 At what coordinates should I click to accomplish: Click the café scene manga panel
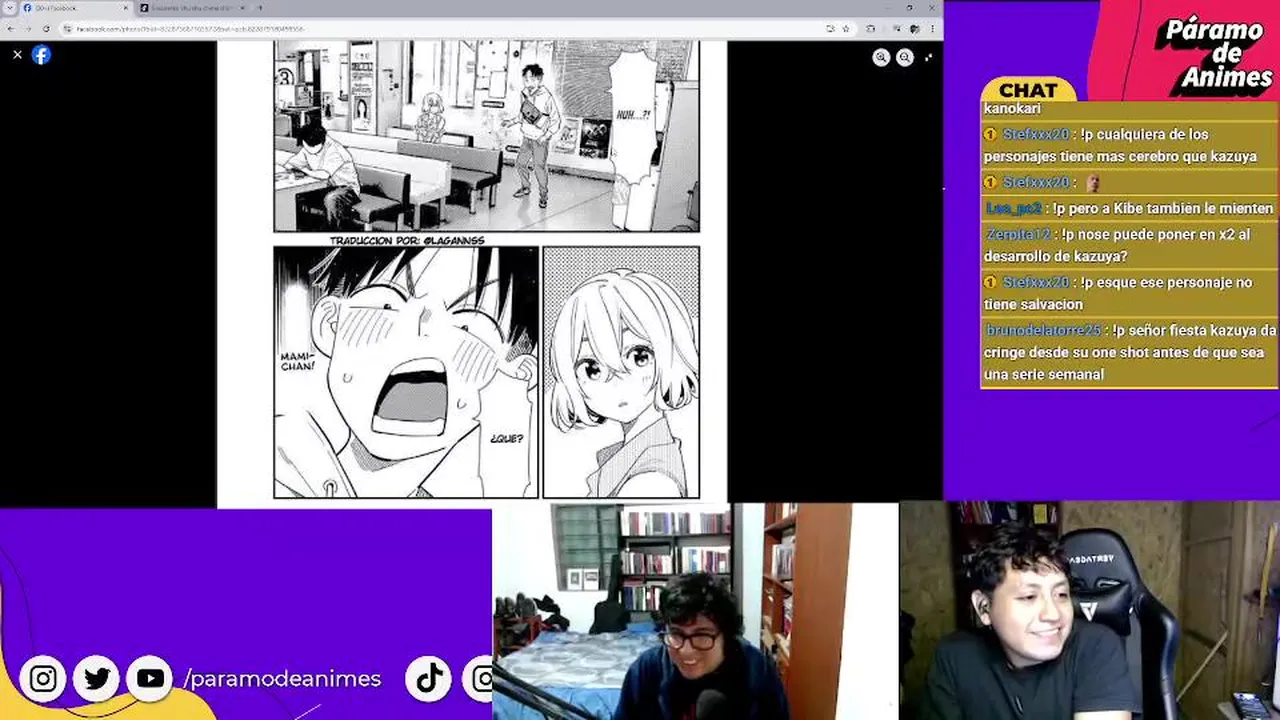[x=486, y=136]
